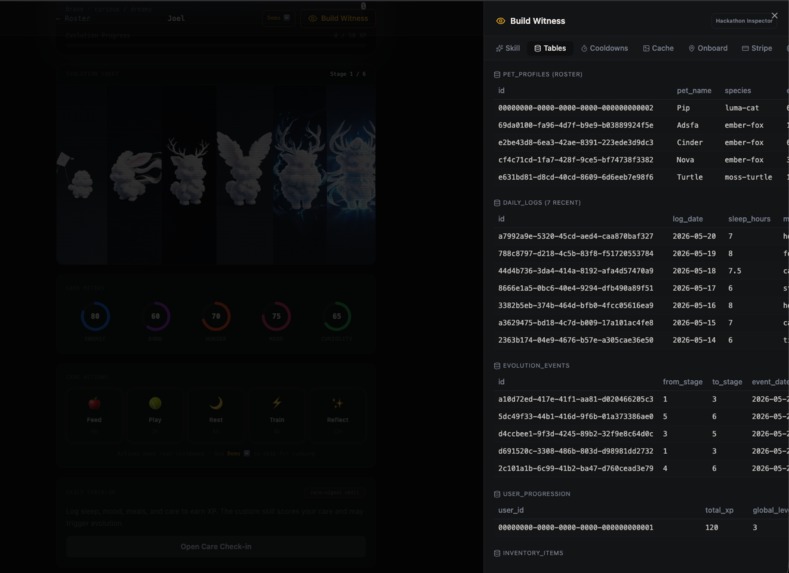Click log date 2026-05-20
The image size is (789, 573).
(694, 236)
